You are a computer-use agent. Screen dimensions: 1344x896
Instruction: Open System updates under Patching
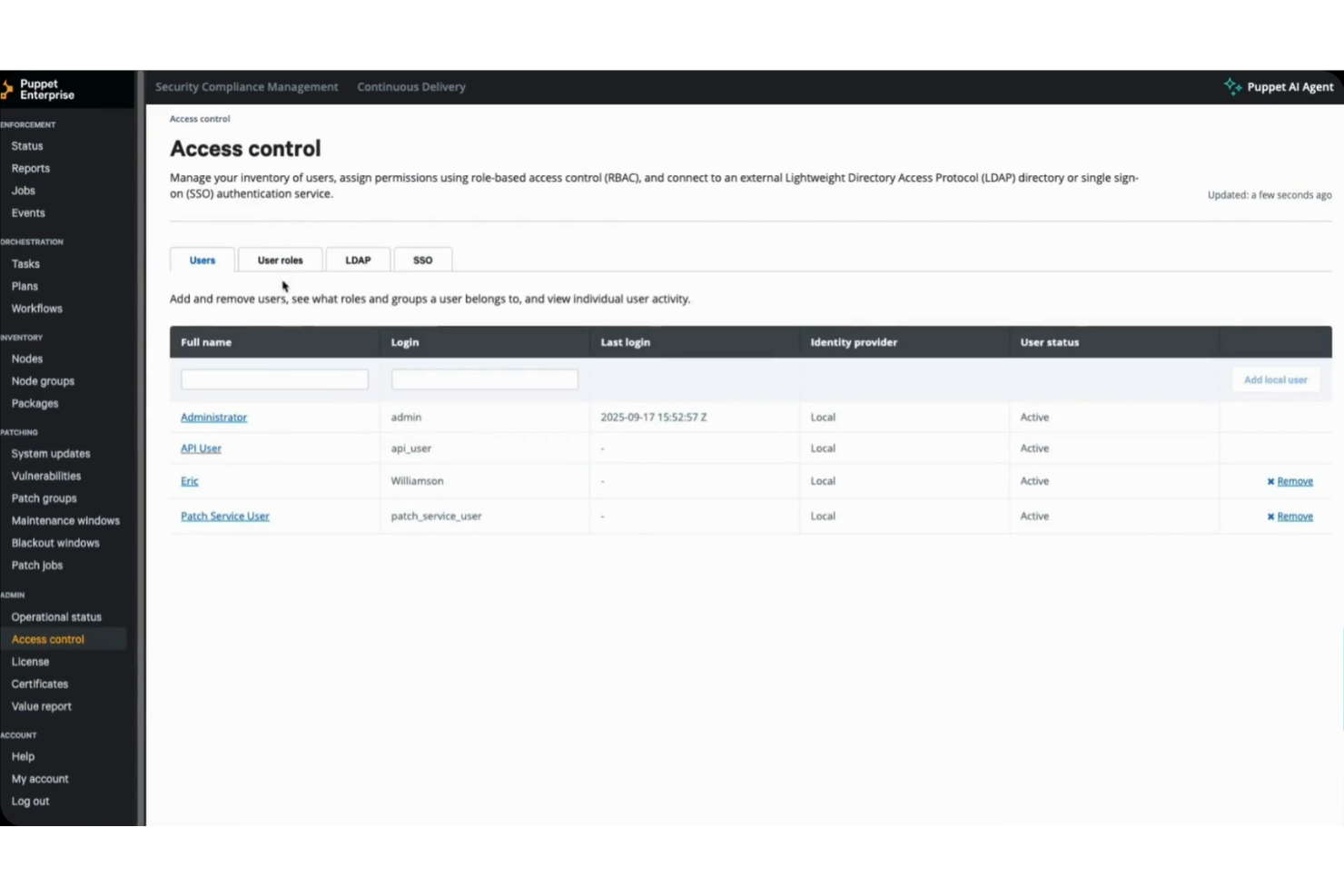pos(50,453)
